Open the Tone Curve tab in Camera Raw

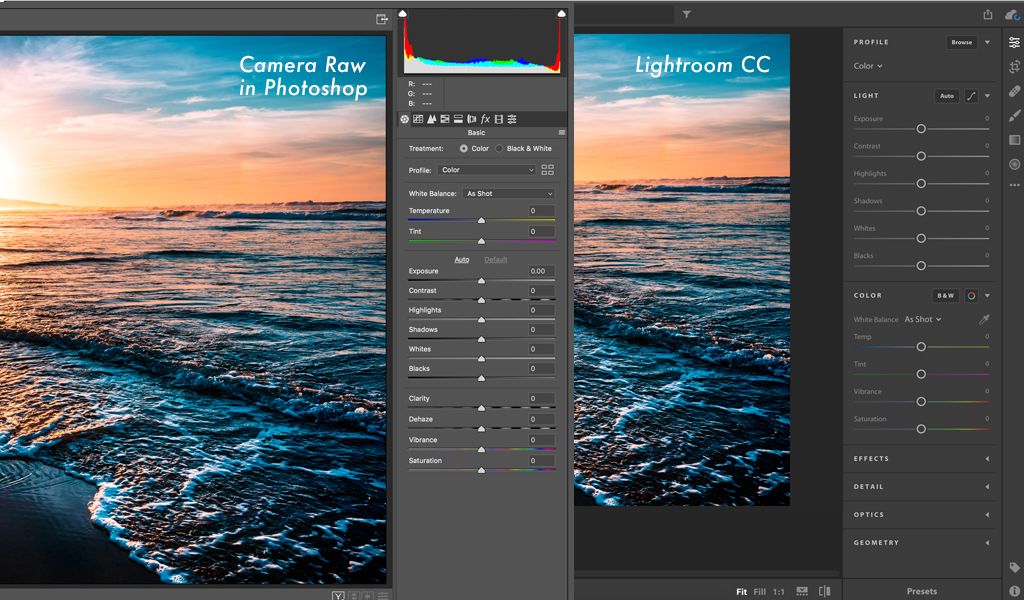418,119
